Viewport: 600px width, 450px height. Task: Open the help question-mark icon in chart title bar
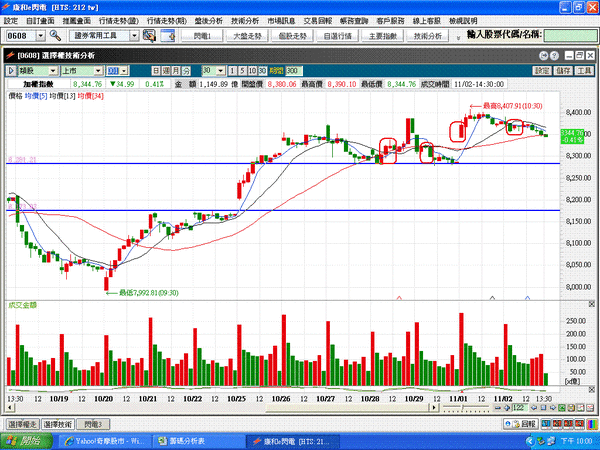click(x=554, y=56)
